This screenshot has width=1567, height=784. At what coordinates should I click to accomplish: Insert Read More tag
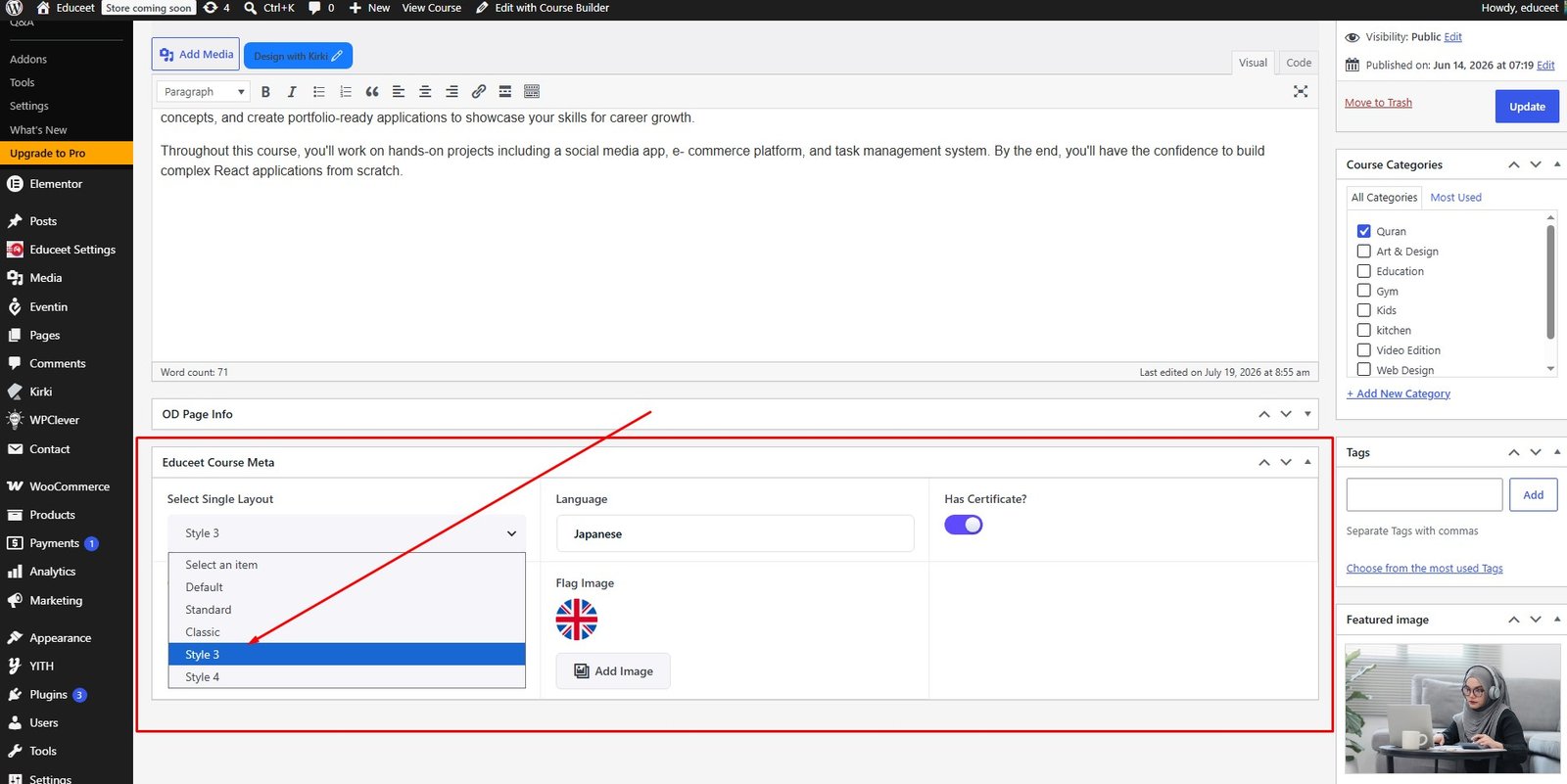[505, 92]
